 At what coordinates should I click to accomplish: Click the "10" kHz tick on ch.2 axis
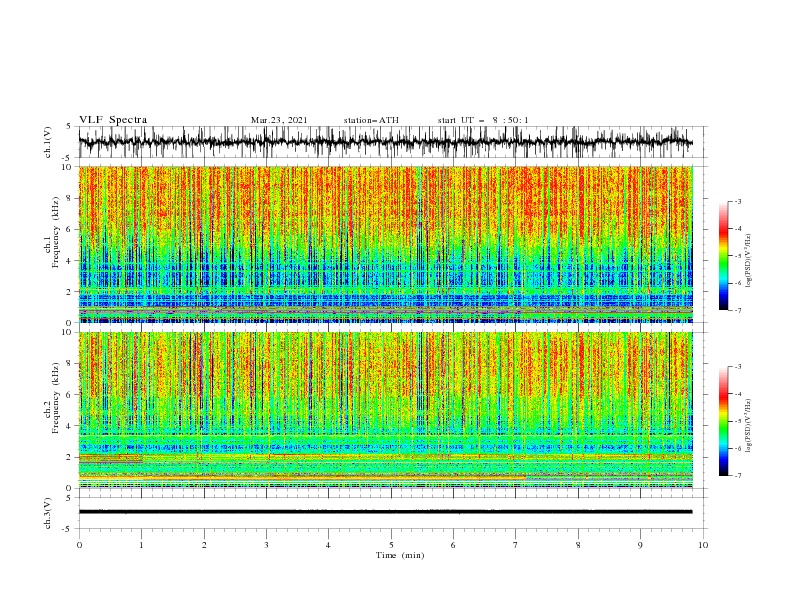[67, 332]
